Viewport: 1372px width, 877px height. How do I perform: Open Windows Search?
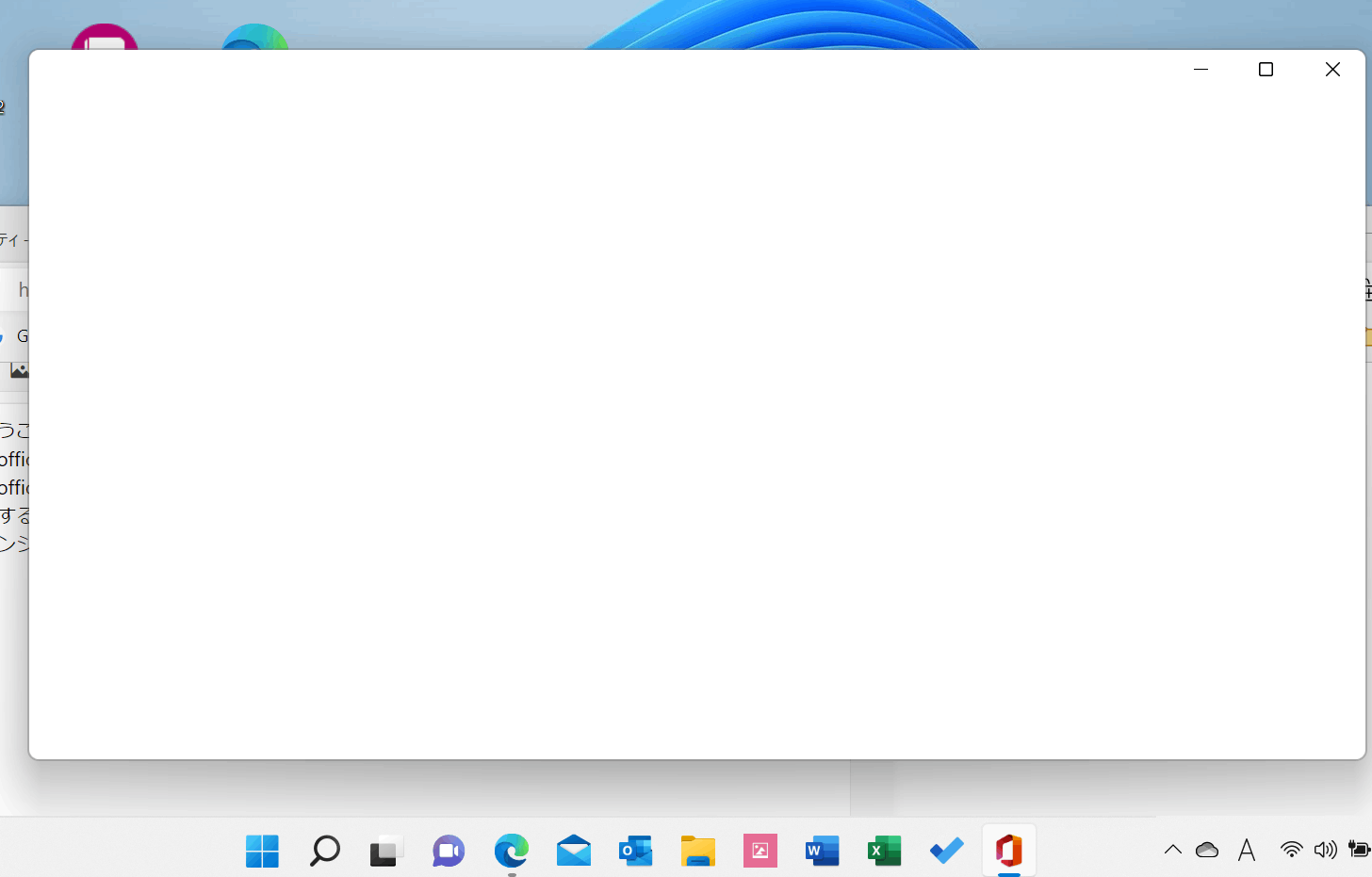click(x=323, y=851)
